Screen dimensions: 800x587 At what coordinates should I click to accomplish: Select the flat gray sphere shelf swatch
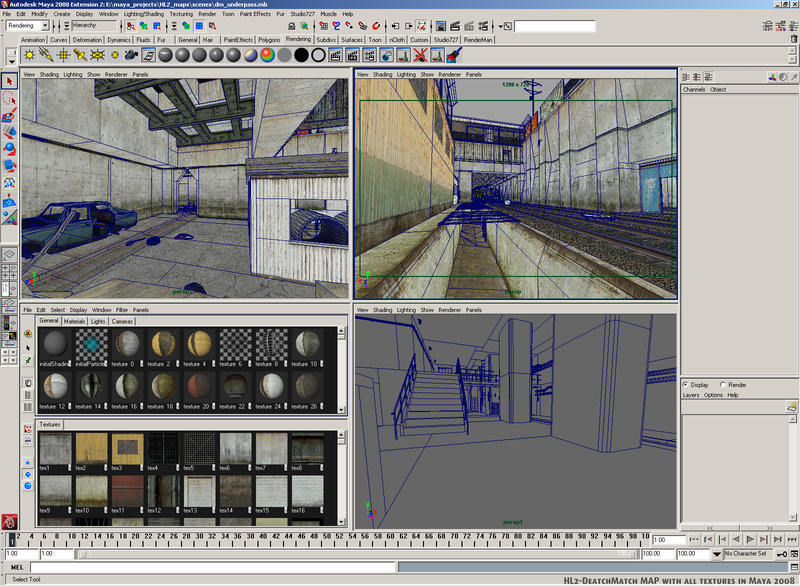coord(284,55)
